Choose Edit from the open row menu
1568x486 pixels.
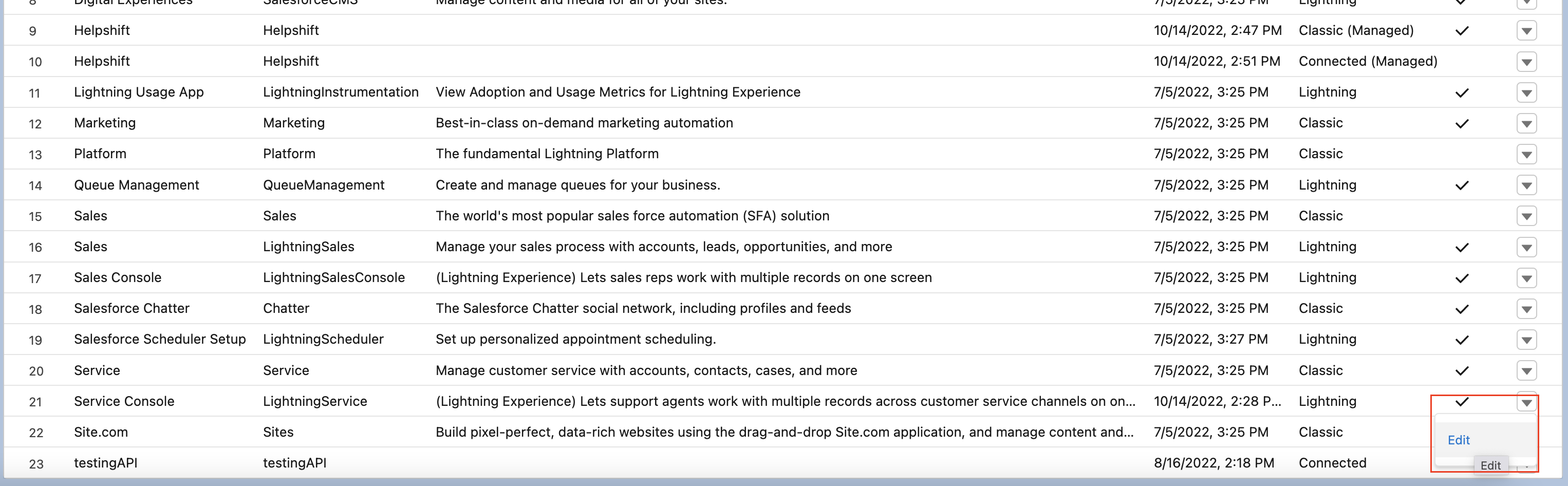[1459, 440]
